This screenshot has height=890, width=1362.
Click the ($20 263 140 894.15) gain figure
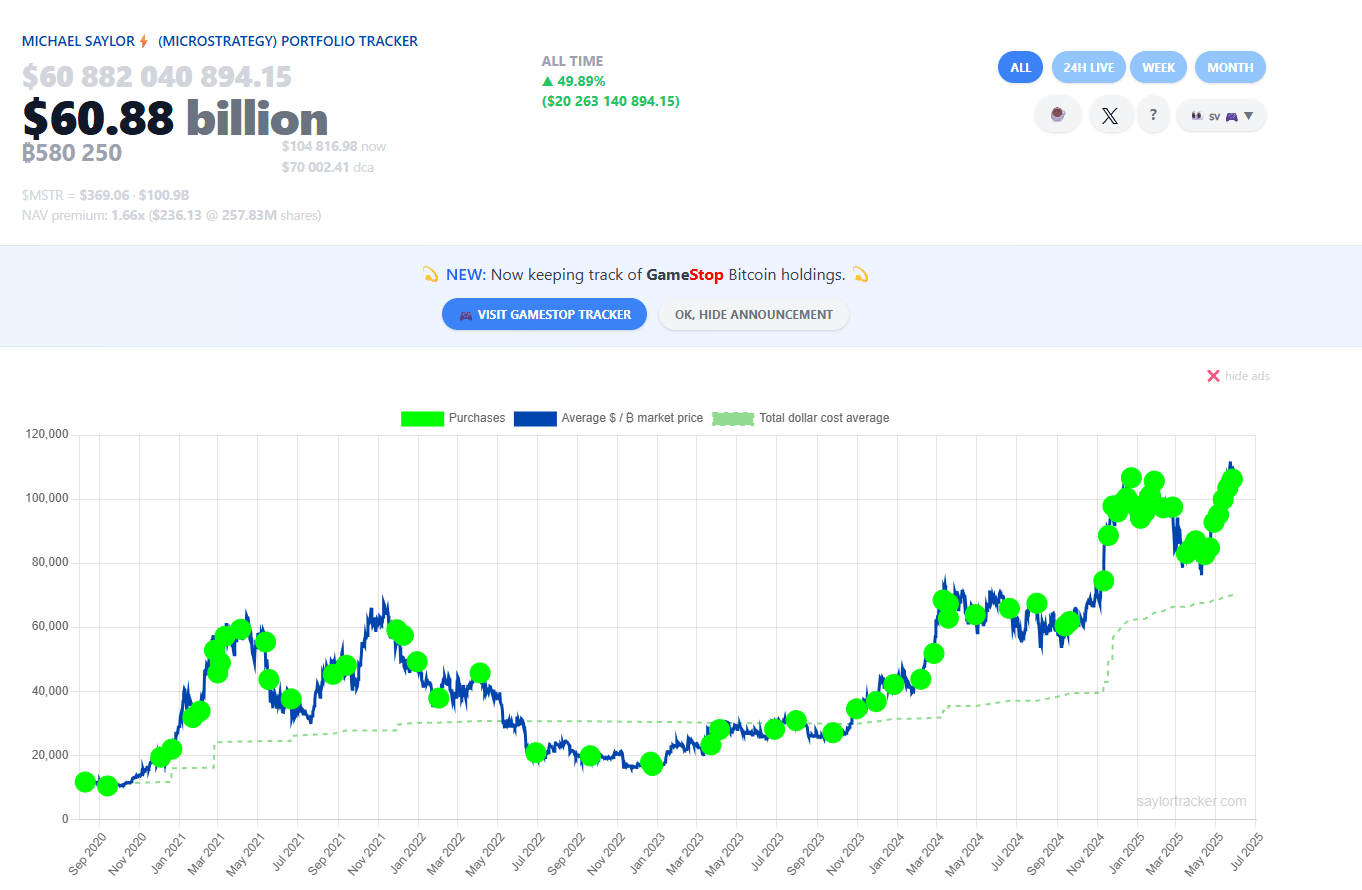(611, 101)
